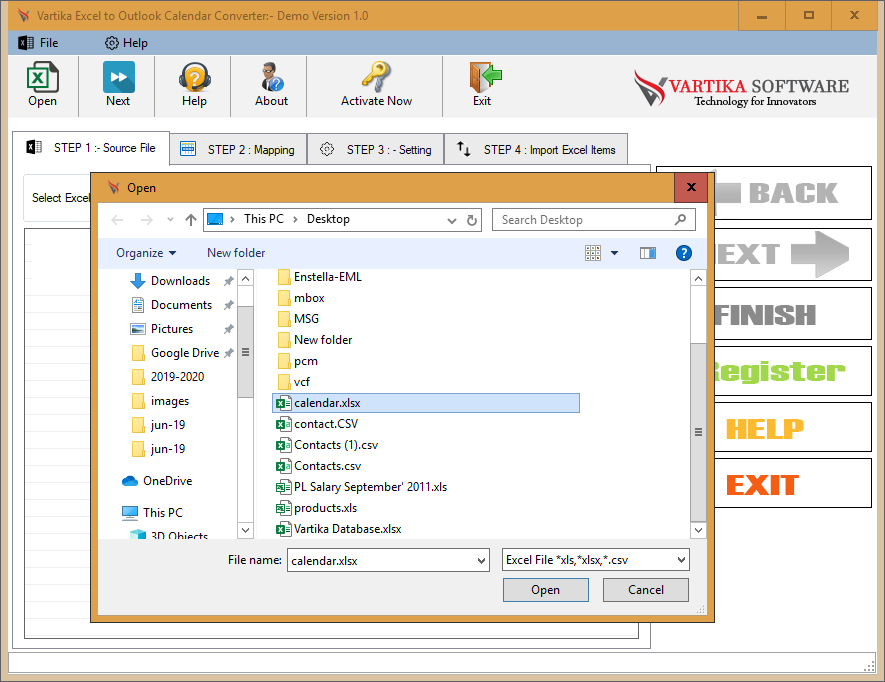885x682 pixels.
Task: Close the Open dialog with red X
Action: (691, 187)
